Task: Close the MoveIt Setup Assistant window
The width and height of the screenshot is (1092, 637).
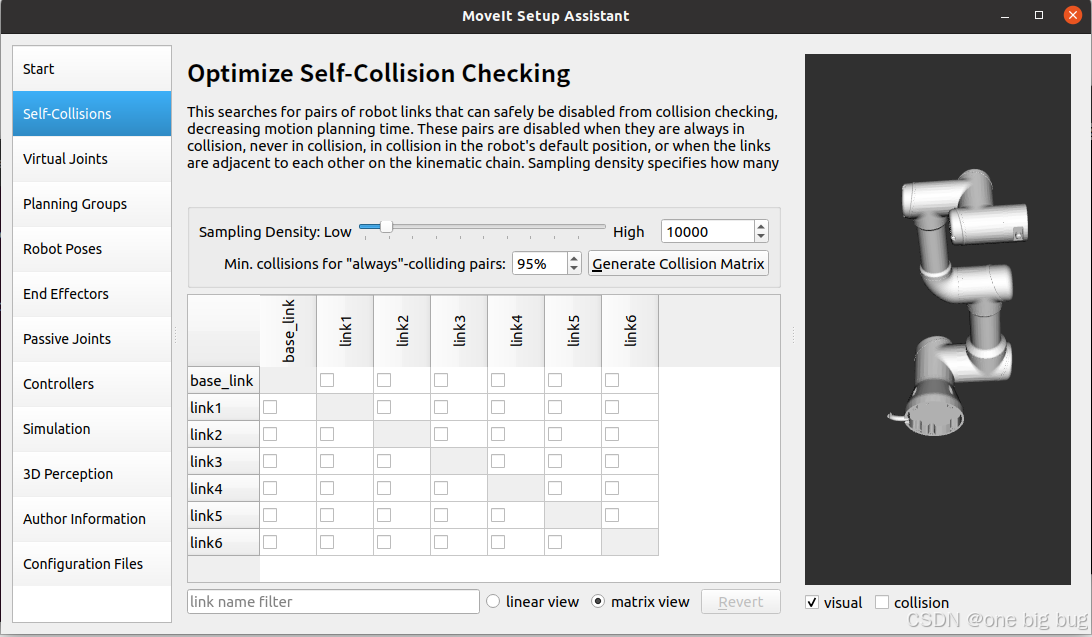Action: coord(1072,15)
